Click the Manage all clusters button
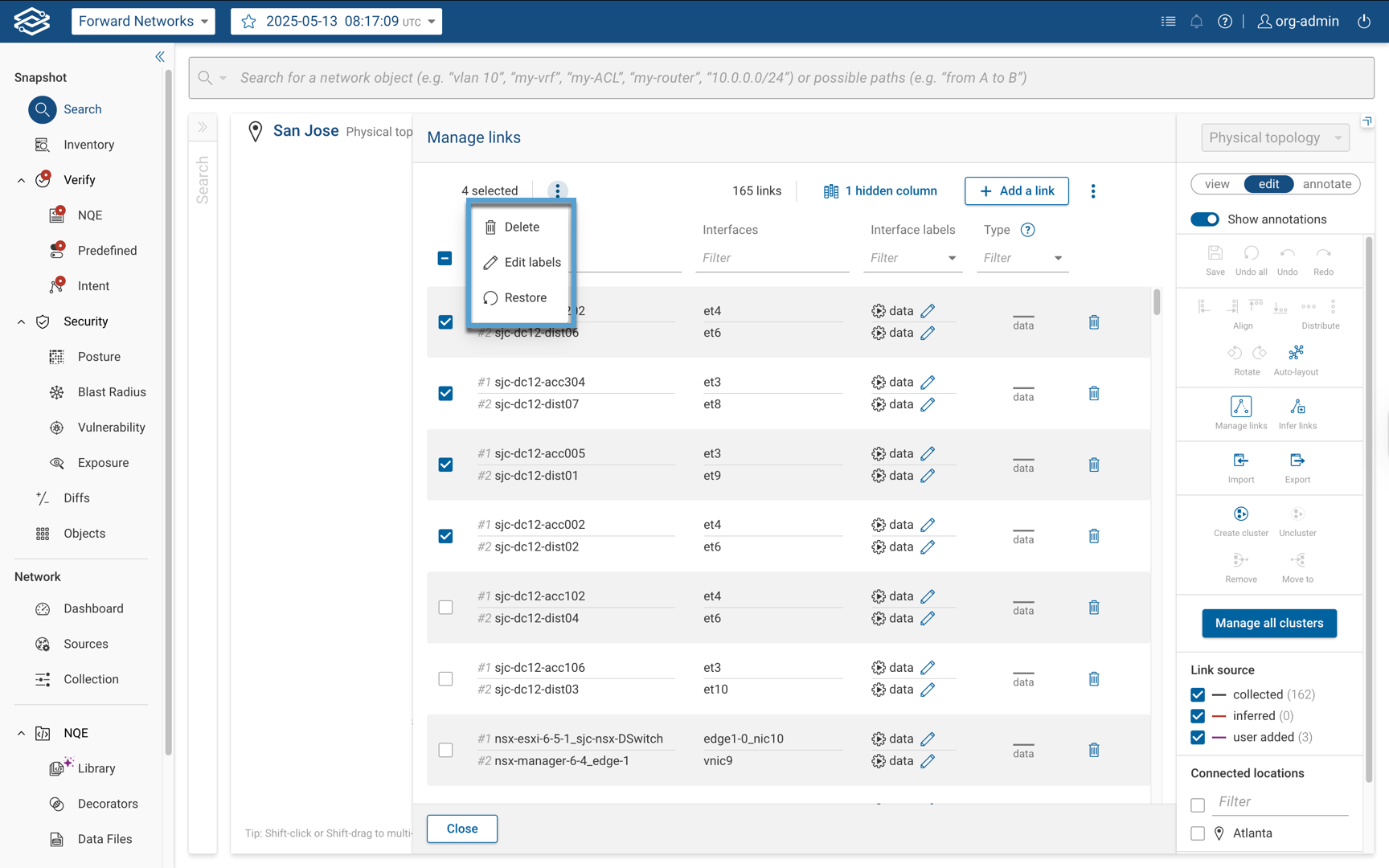The width and height of the screenshot is (1389, 868). 1268,623
